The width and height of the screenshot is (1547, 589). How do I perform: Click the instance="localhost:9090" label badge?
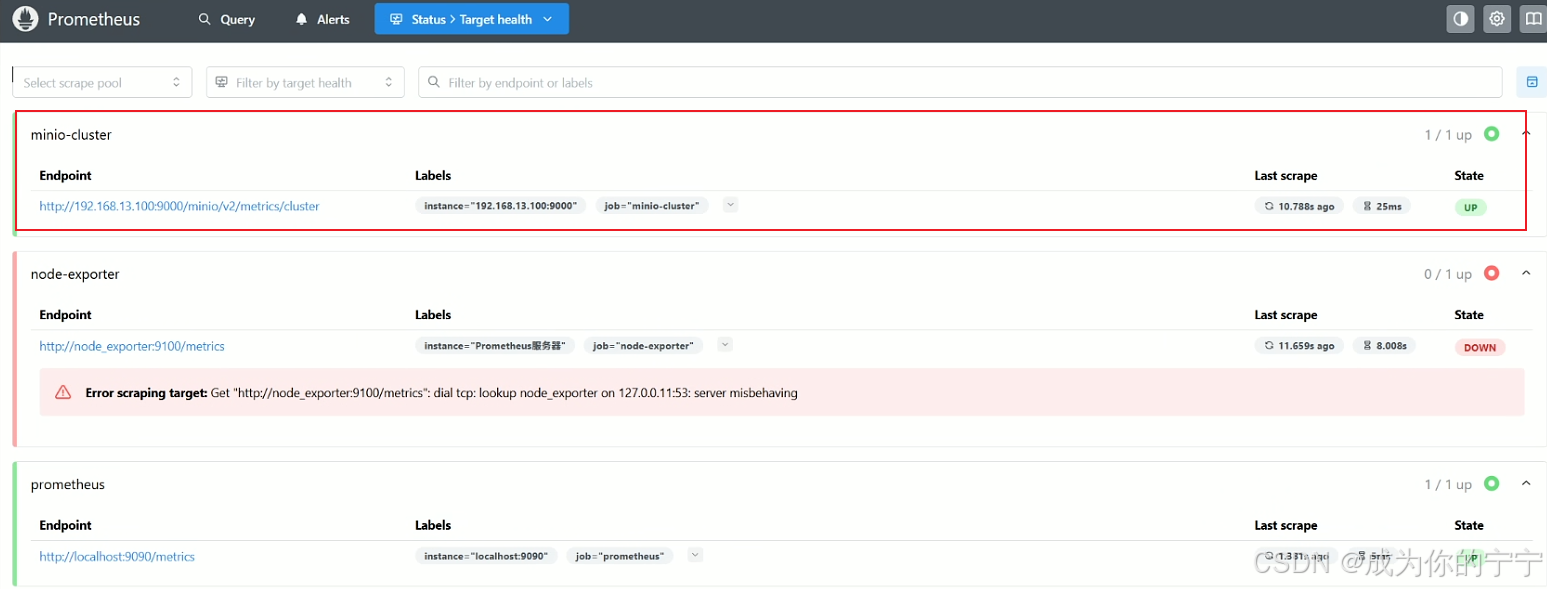click(x=485, y=555)
